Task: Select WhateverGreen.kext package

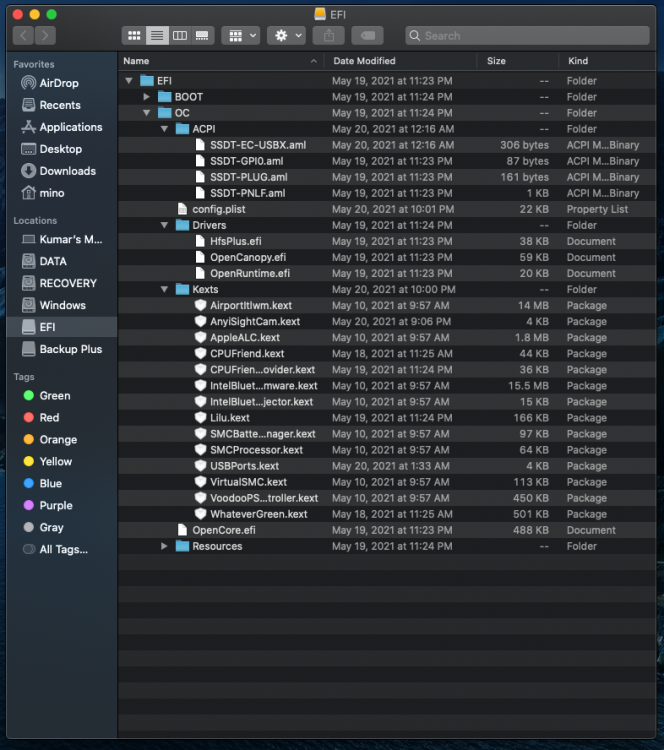Action: (x=387, y=514)
